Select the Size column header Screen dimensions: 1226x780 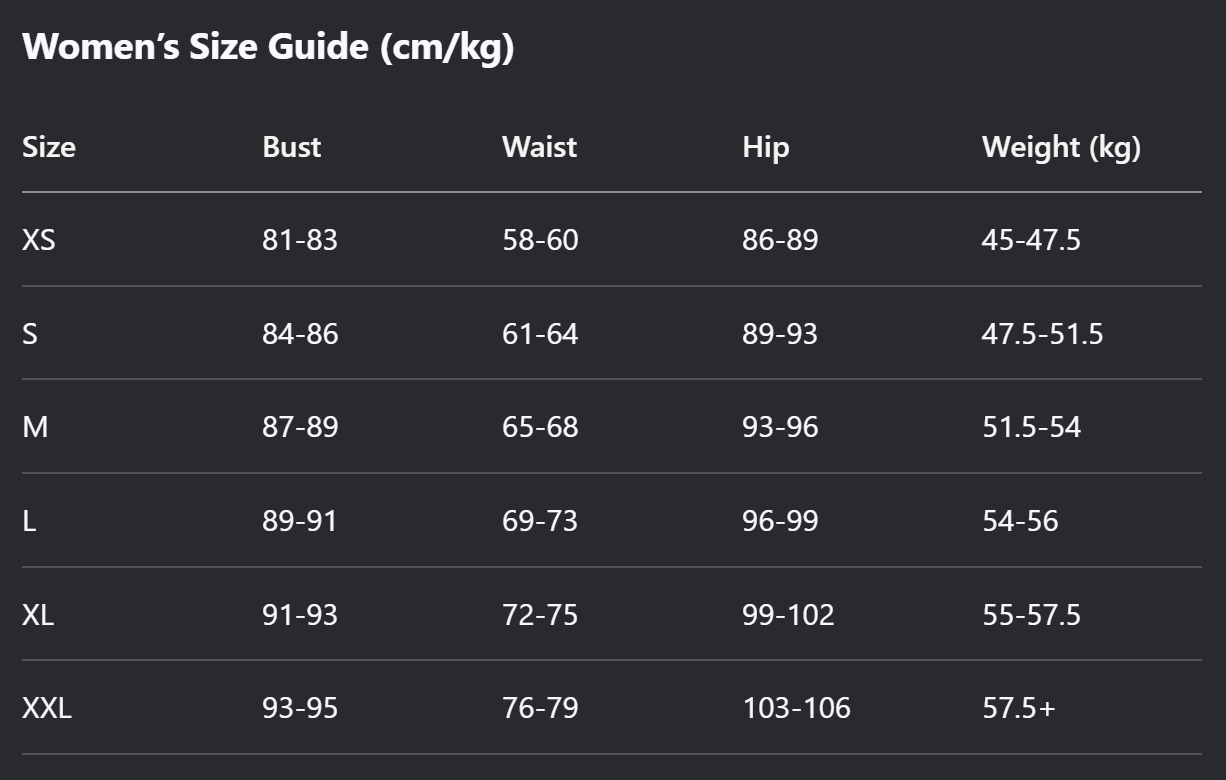[49, 147]
